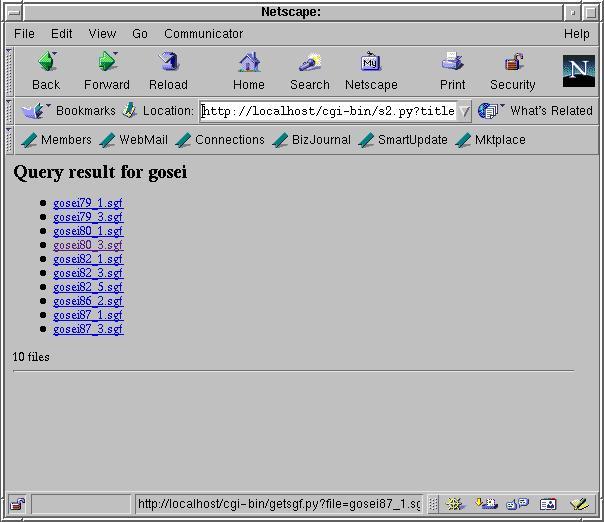Open the Communicator menu
Viewport: 604px width, 522px height.
coord(203,33)
